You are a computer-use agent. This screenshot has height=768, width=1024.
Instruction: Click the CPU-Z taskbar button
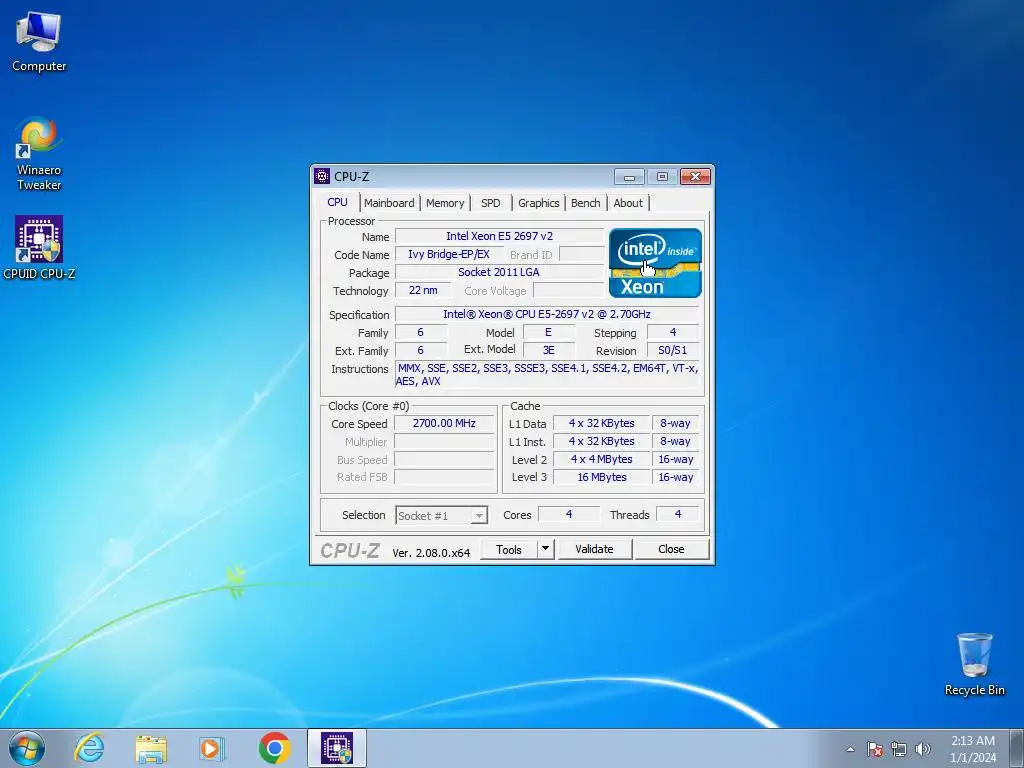[337, 748]
